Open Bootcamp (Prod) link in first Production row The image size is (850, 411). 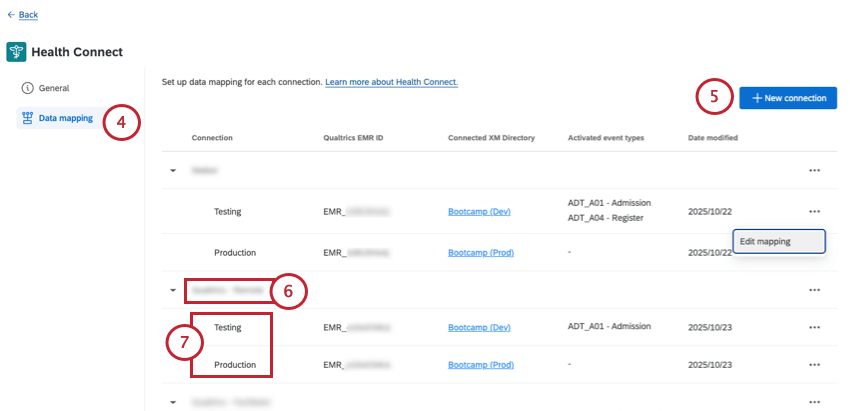point(480,253)
